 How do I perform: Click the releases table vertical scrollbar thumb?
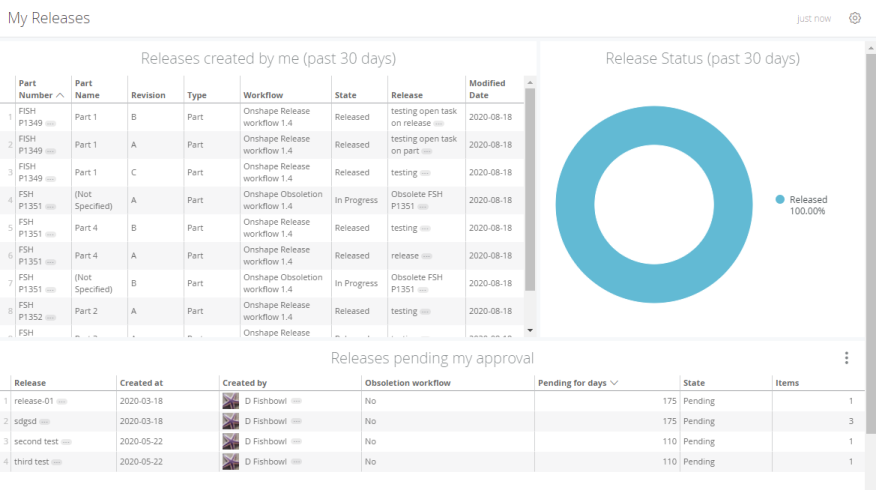coord(530,189)
